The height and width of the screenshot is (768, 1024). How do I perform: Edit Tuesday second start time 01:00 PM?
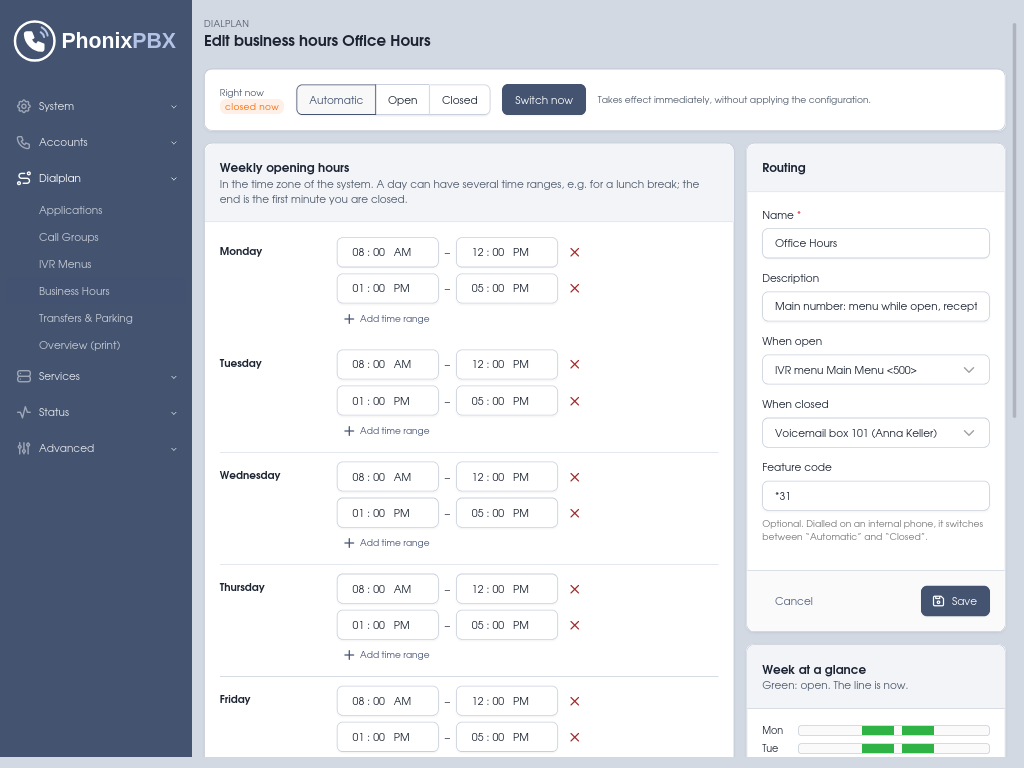coord(388,401)
